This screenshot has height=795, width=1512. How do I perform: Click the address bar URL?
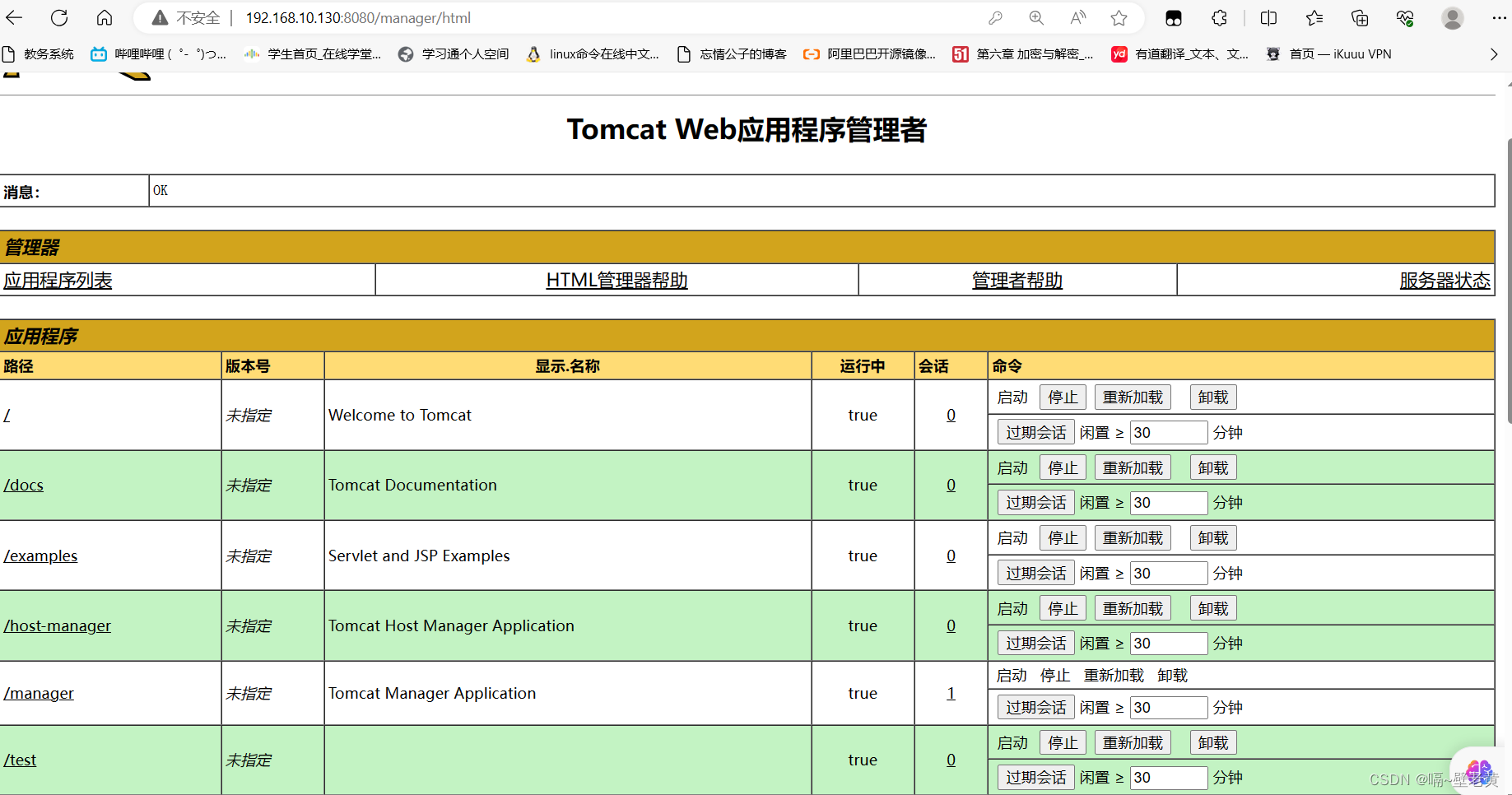[x=358, y=18]
